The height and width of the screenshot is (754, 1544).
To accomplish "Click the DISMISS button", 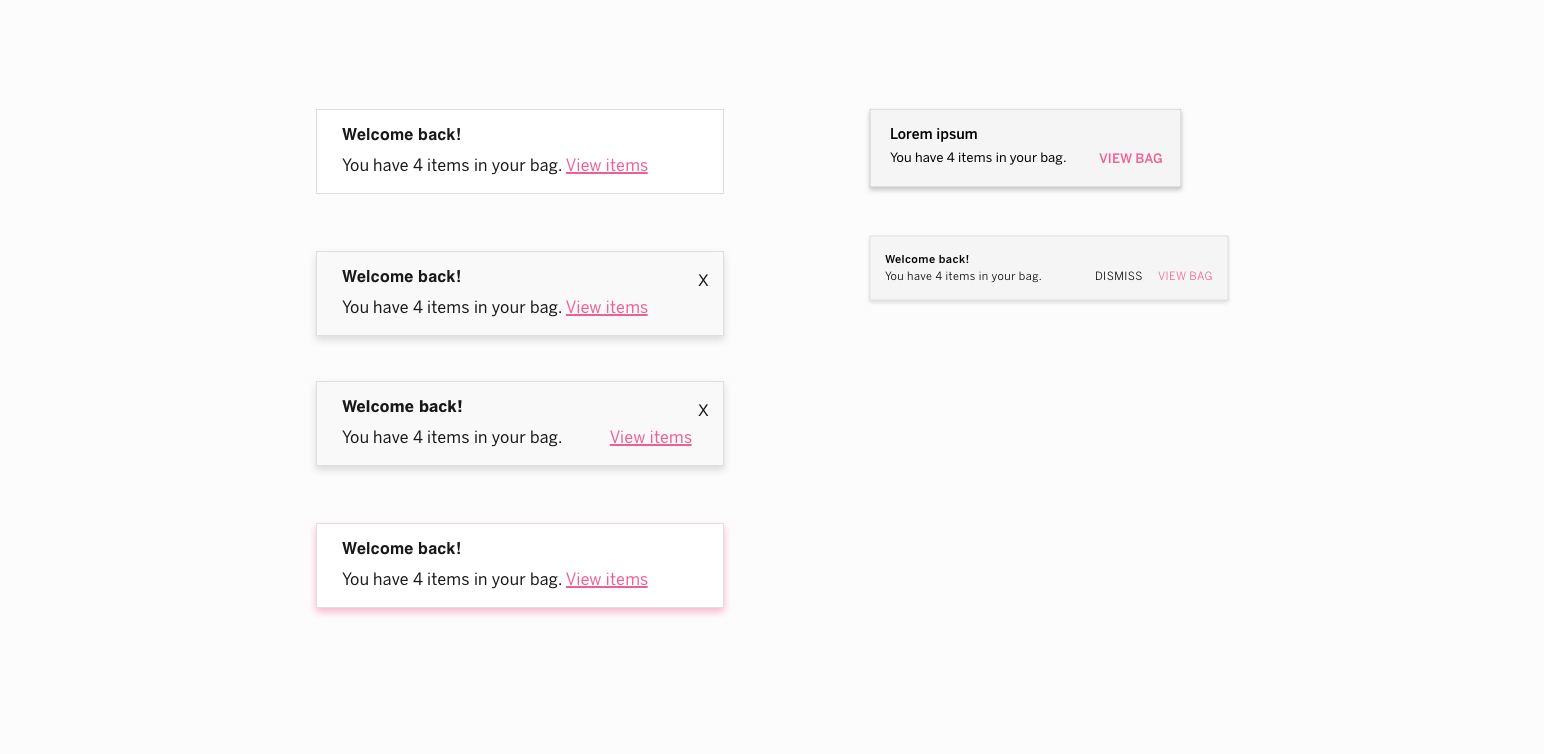I will (1118, 276).
